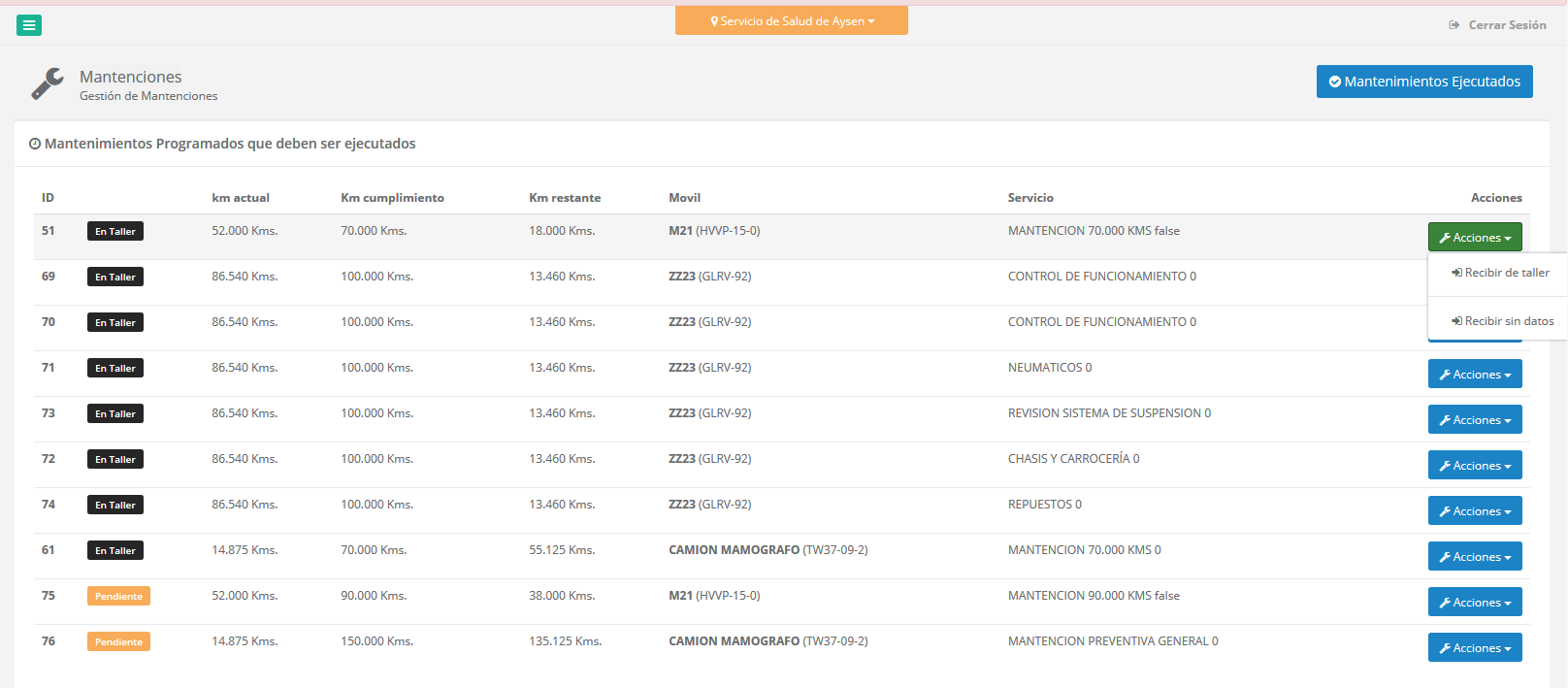Open Servicio de Salud de Aysen dropdown
Screen dimensions: 1568x688
pos(792,20)
